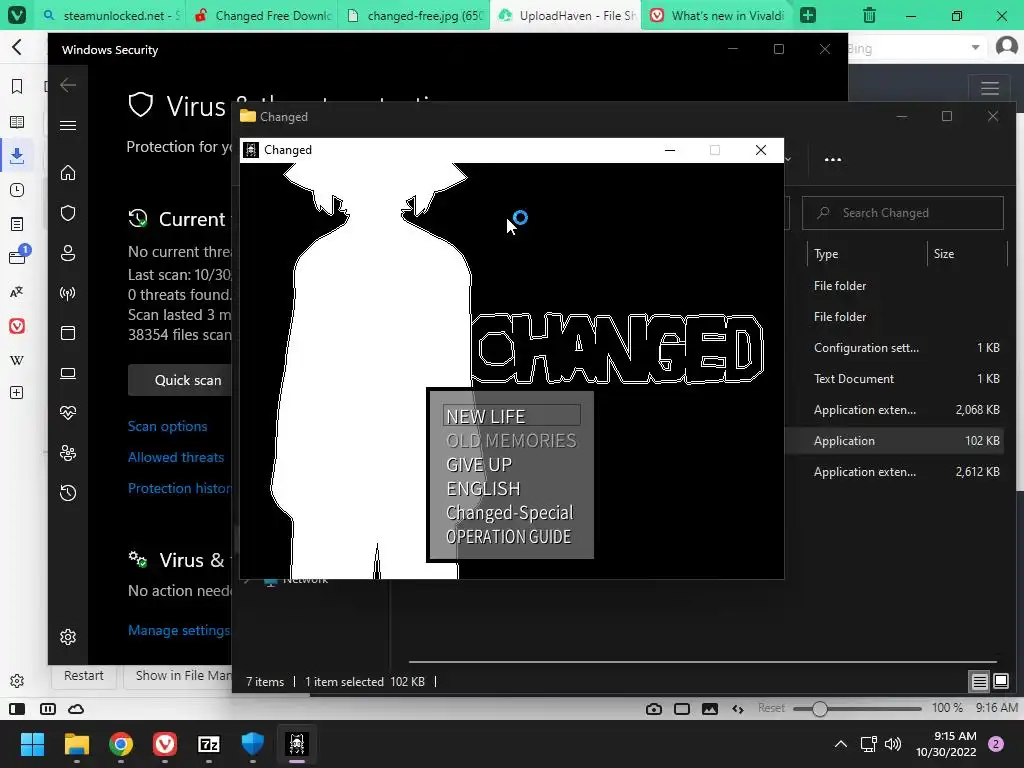Image resolution: width=1024 pixels, height=768 pixels.
Task: Open Protection history link
Action: point(179,488)
